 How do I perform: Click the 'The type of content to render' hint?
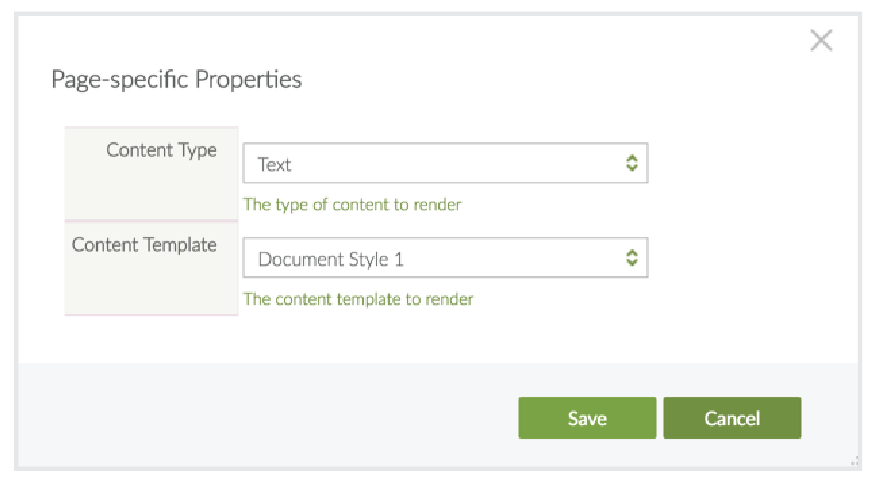click(x=352, y=205)
